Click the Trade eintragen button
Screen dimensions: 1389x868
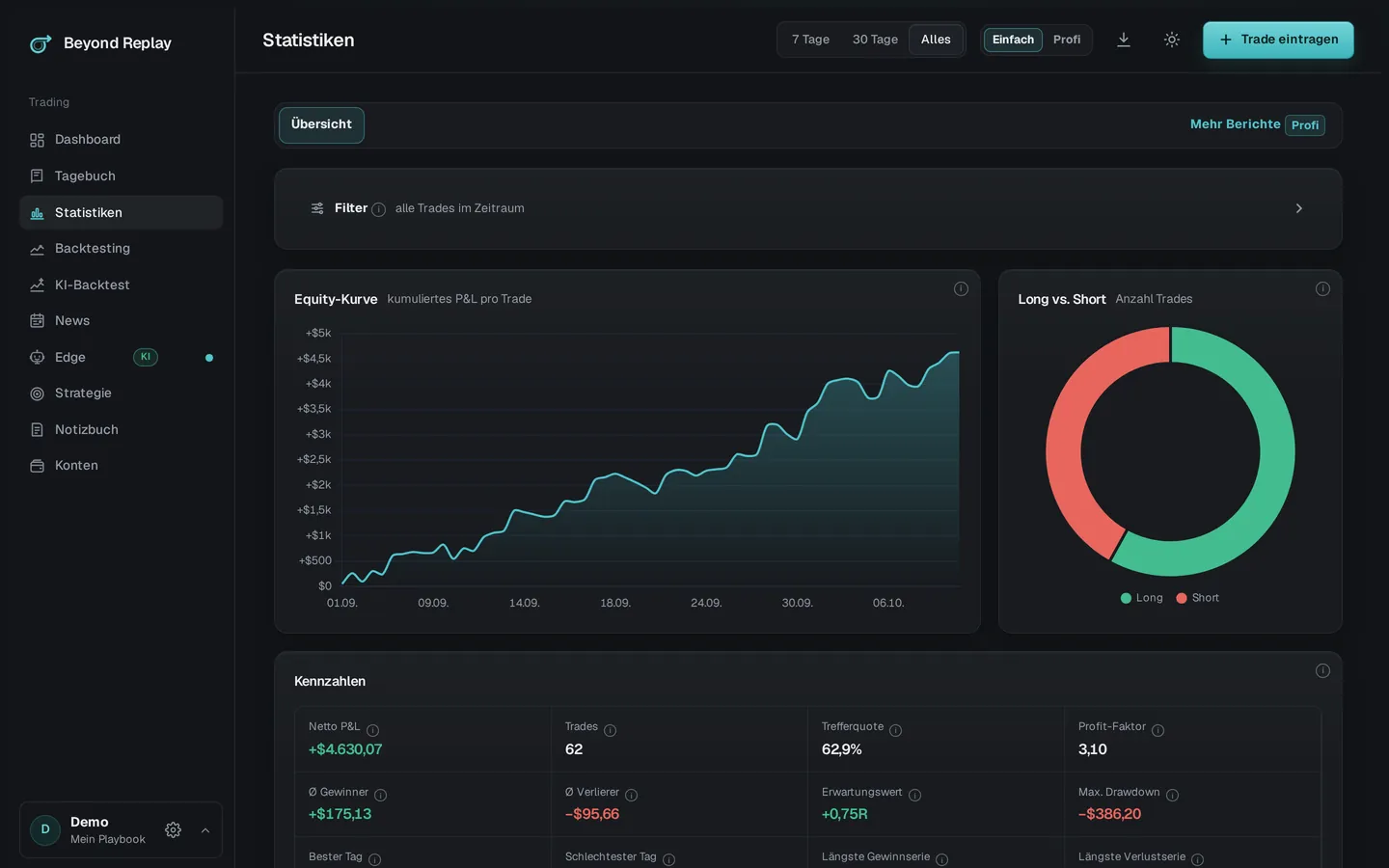point(1278,40)
